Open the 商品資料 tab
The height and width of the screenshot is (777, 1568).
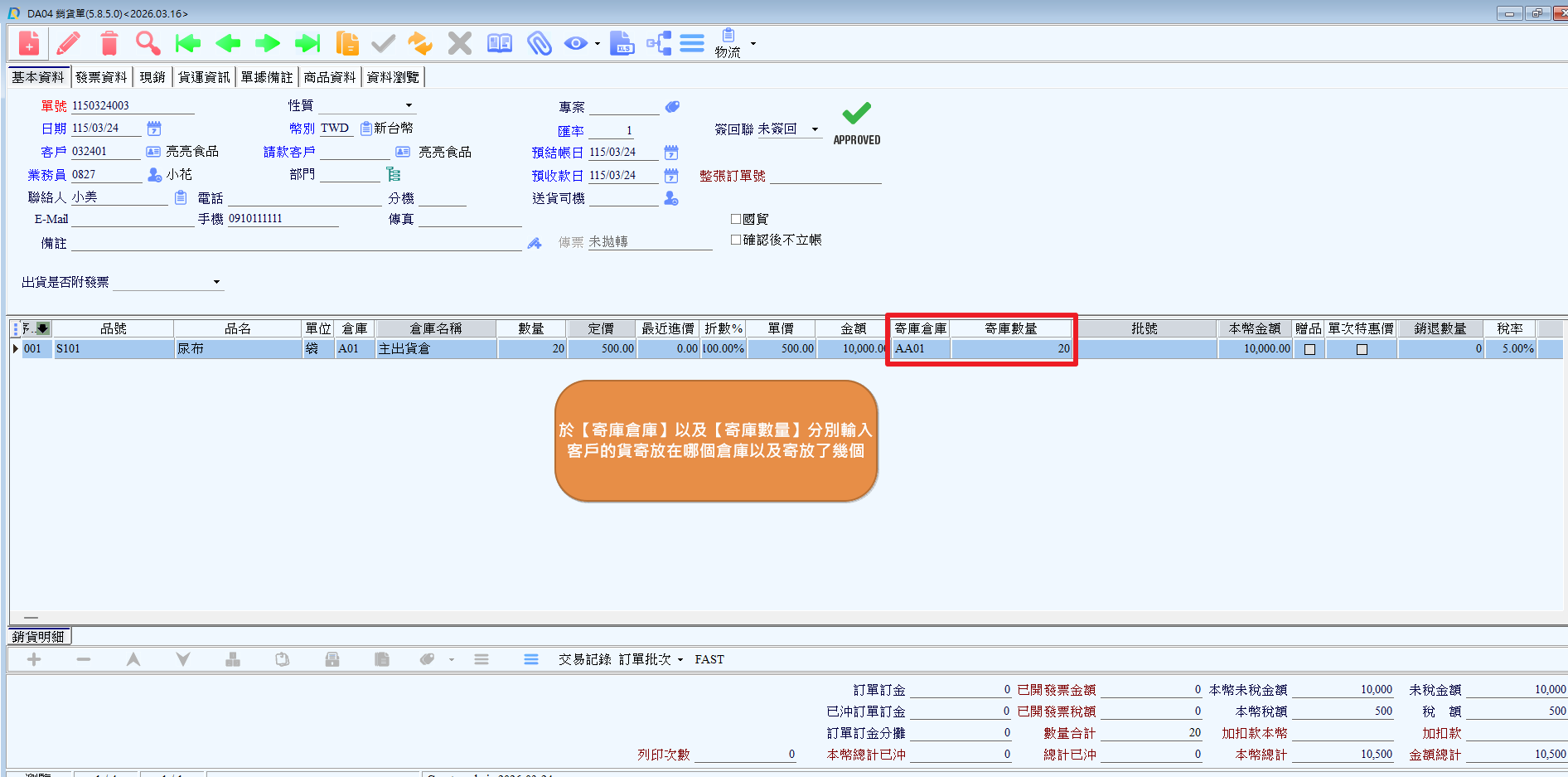[329, 77]
